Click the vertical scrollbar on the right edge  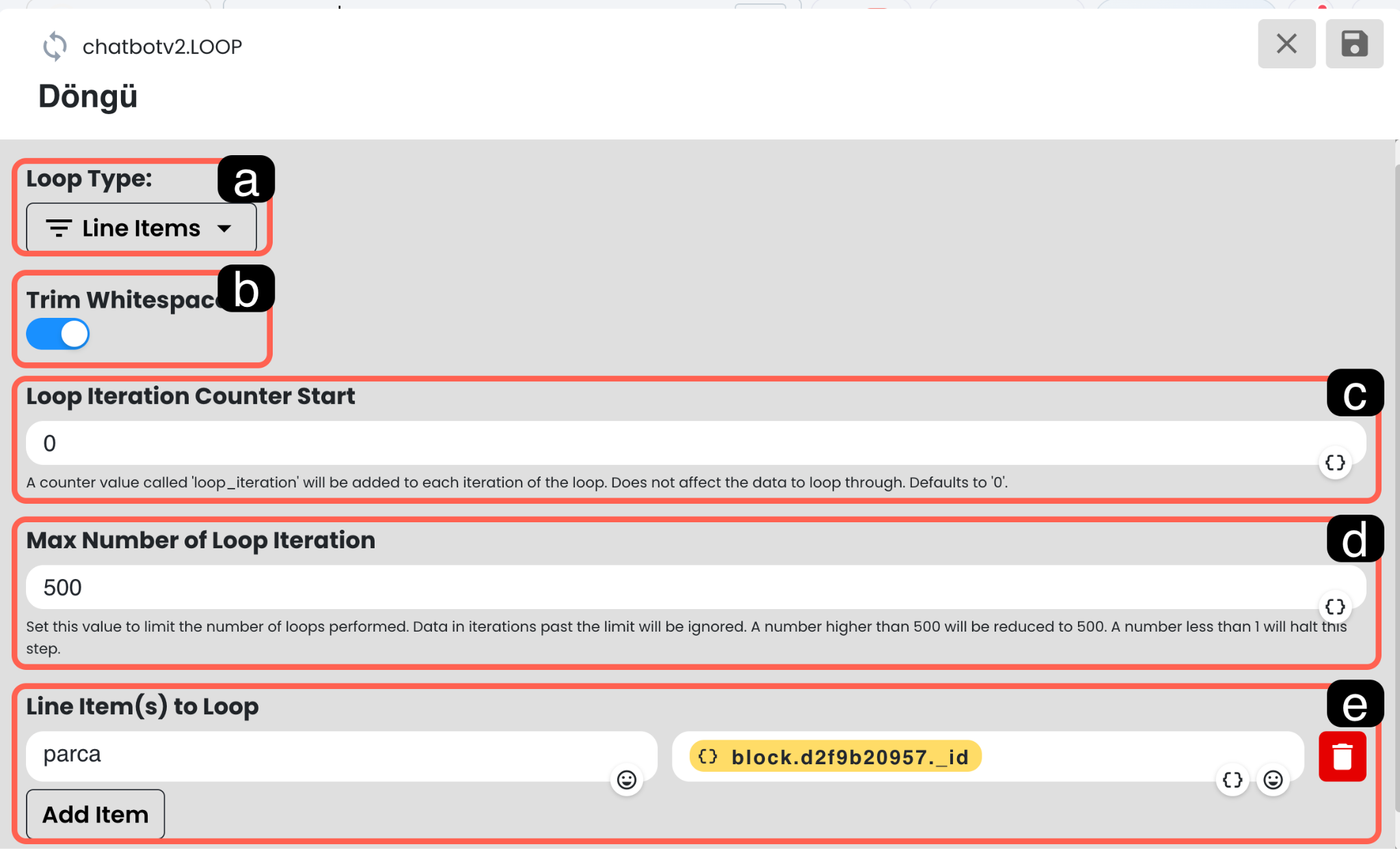(1397, 479)
